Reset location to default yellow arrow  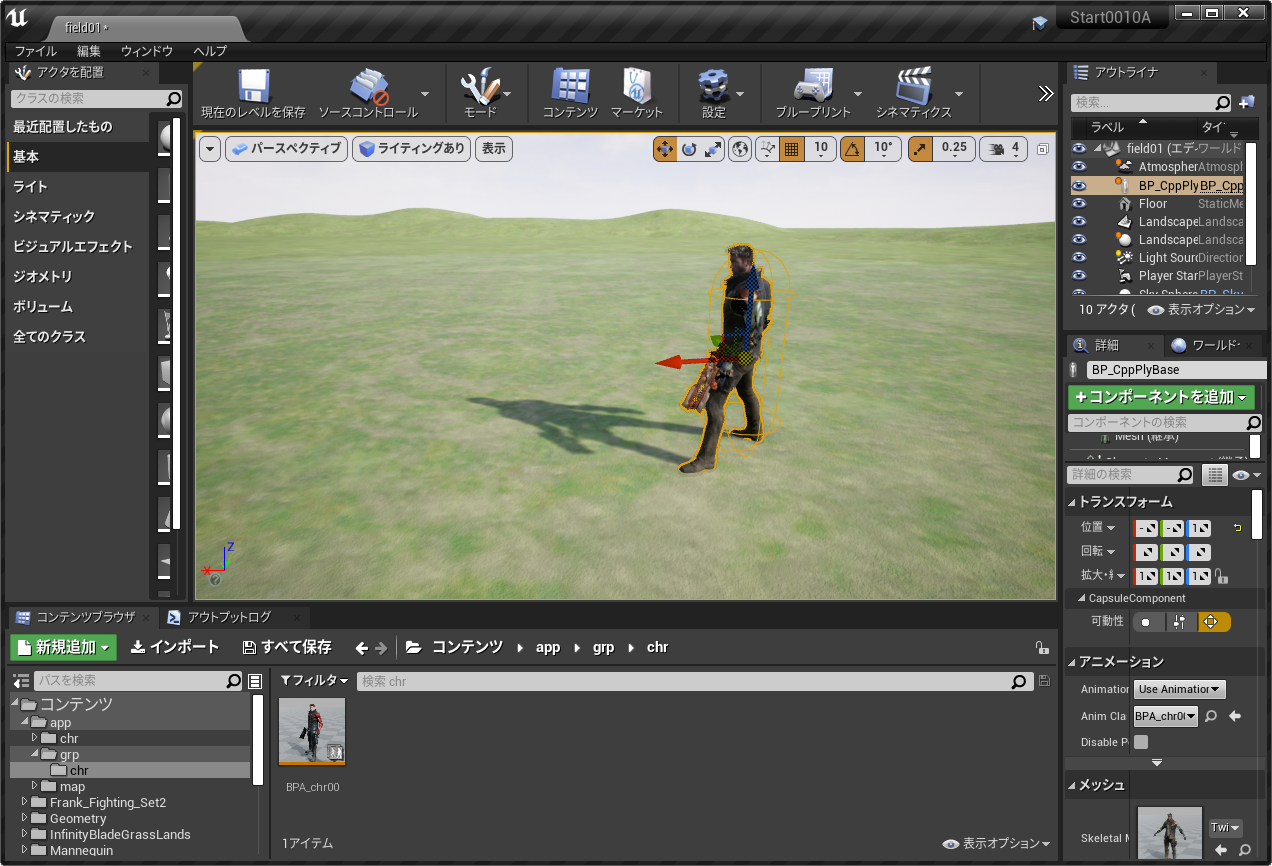[x=1237, y=527]
